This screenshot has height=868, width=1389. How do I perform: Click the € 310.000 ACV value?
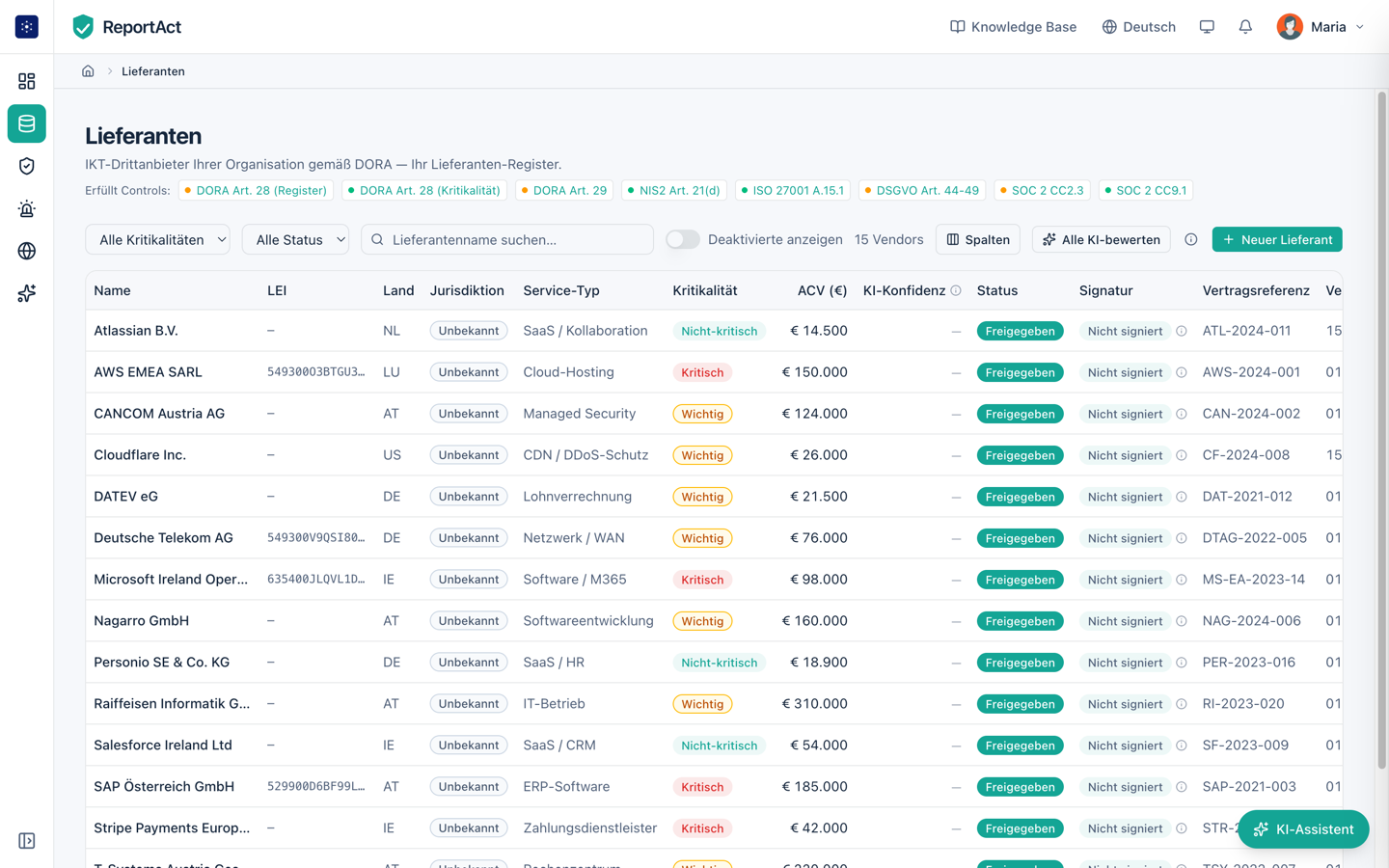[x=815, y=704]
